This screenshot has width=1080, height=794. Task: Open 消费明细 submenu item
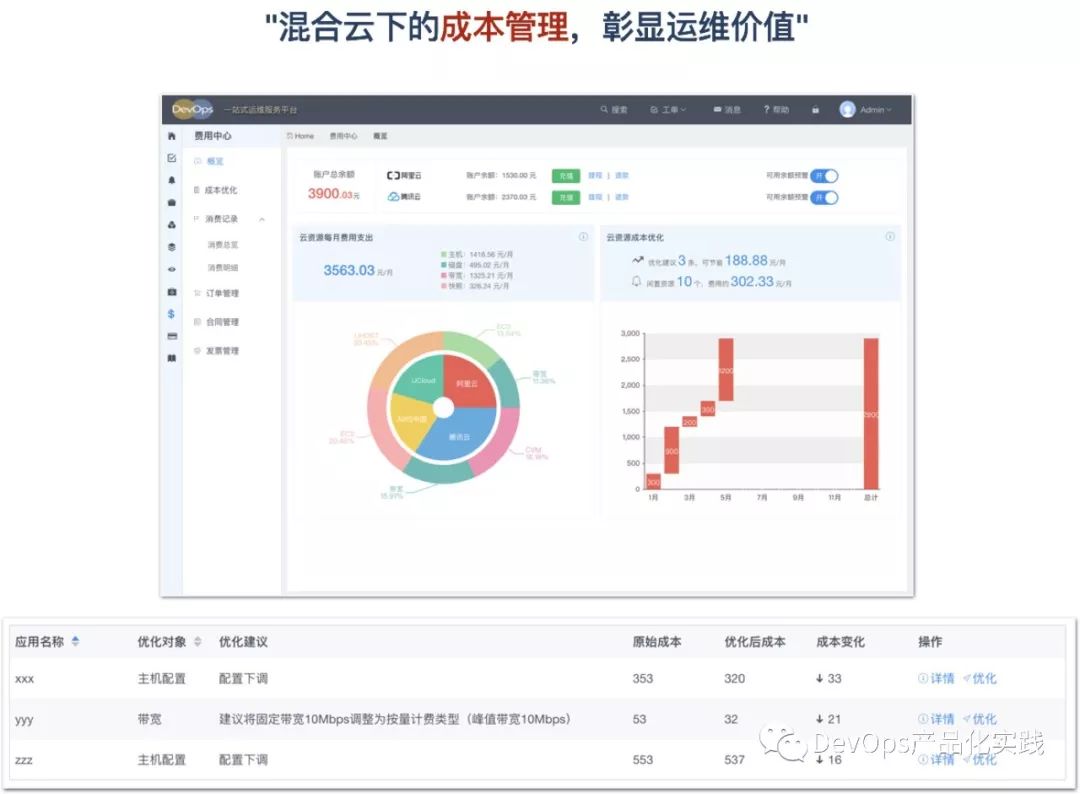click(223, 268)
